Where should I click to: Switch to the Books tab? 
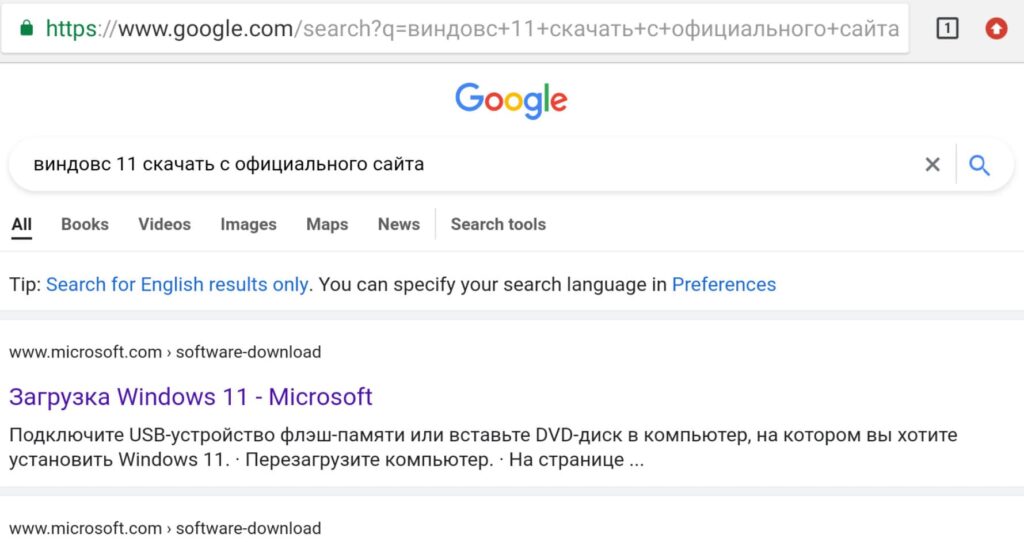(x=85, y=224)
